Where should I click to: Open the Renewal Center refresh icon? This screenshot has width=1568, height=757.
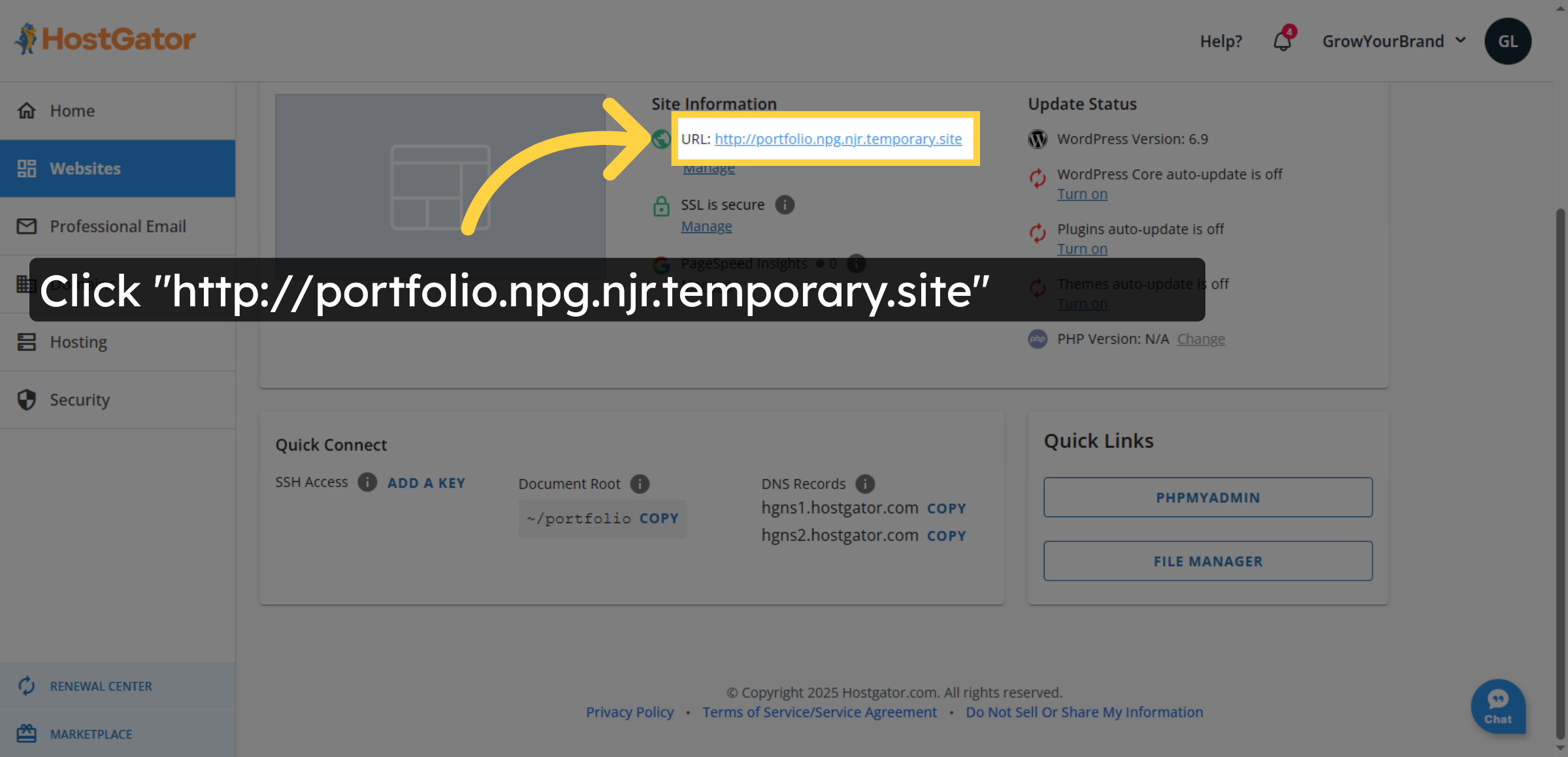click(x=26, y=686)
